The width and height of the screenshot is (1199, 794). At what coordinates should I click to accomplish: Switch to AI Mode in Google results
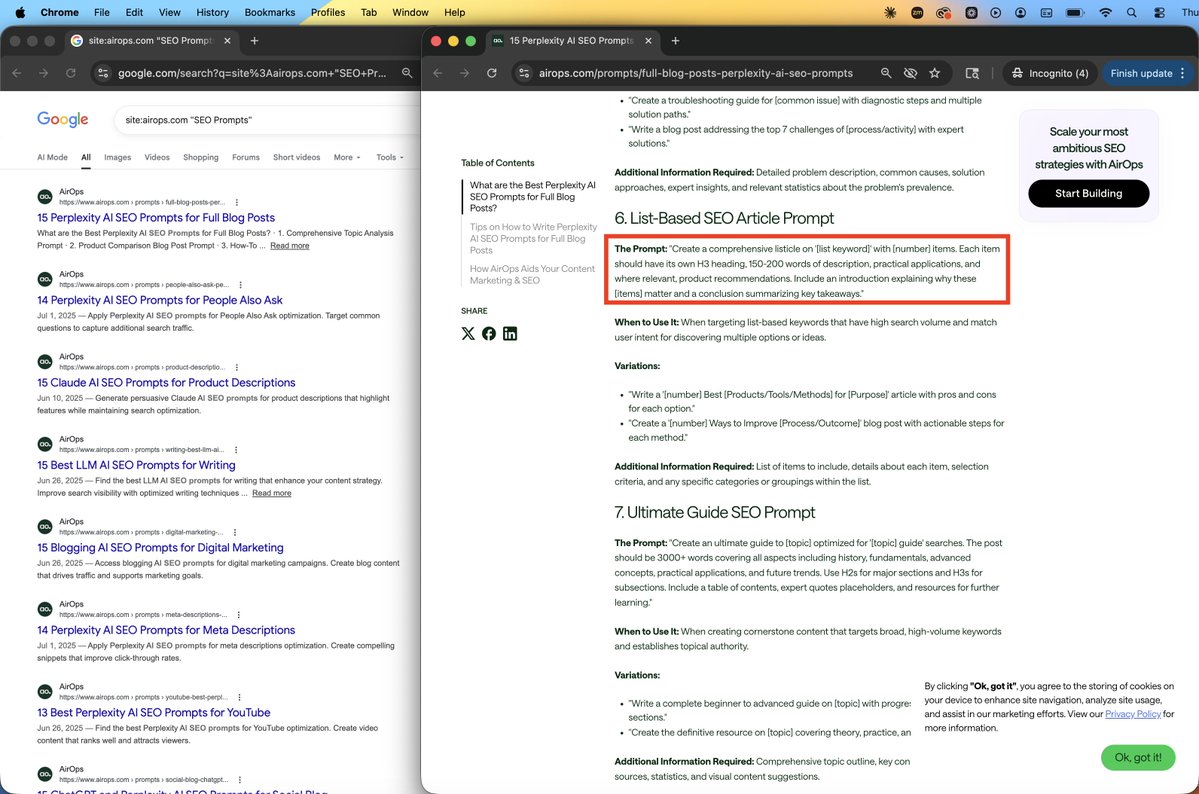[x=52, y=158]
